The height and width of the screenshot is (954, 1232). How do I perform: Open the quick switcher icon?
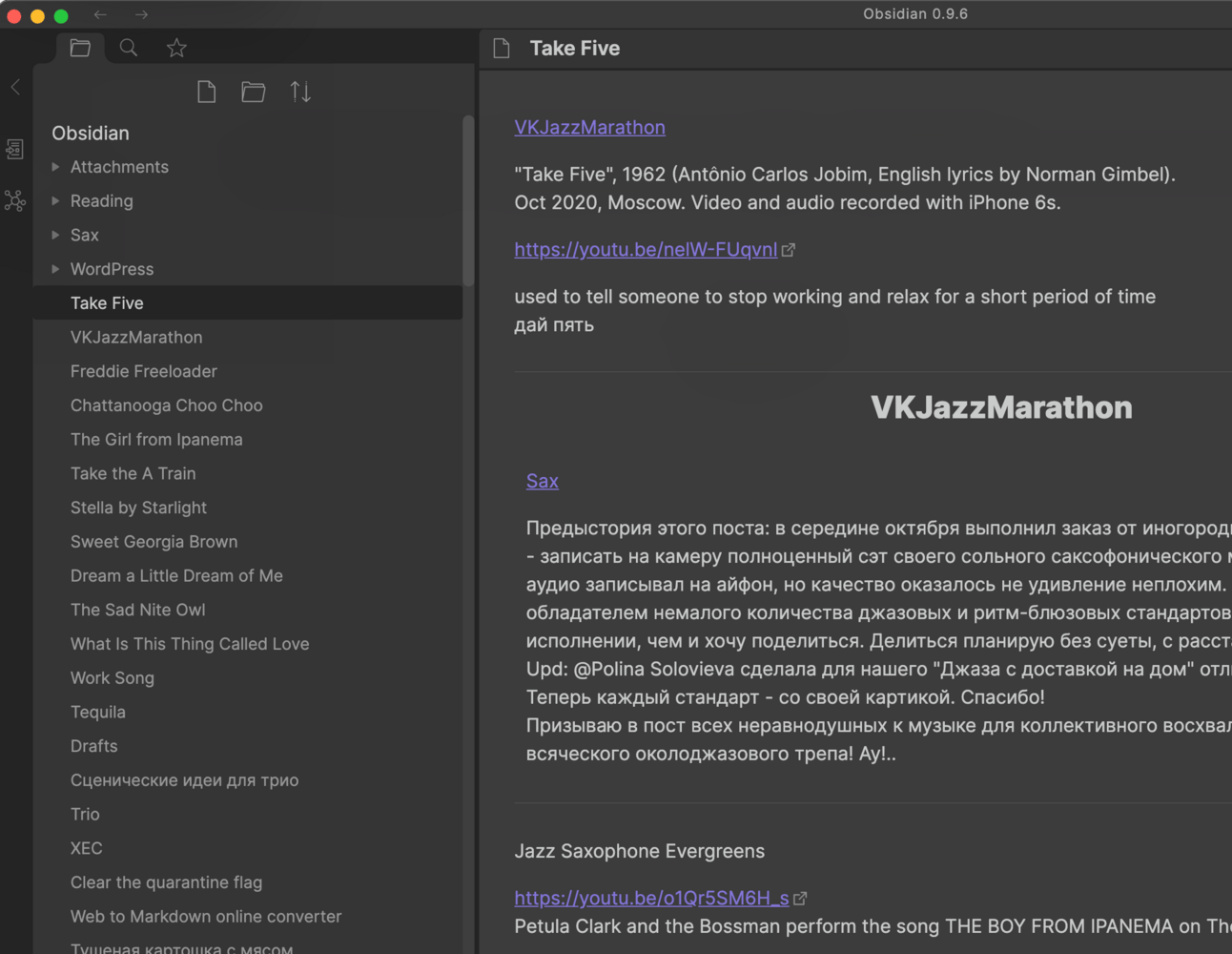tap(14, 149)
